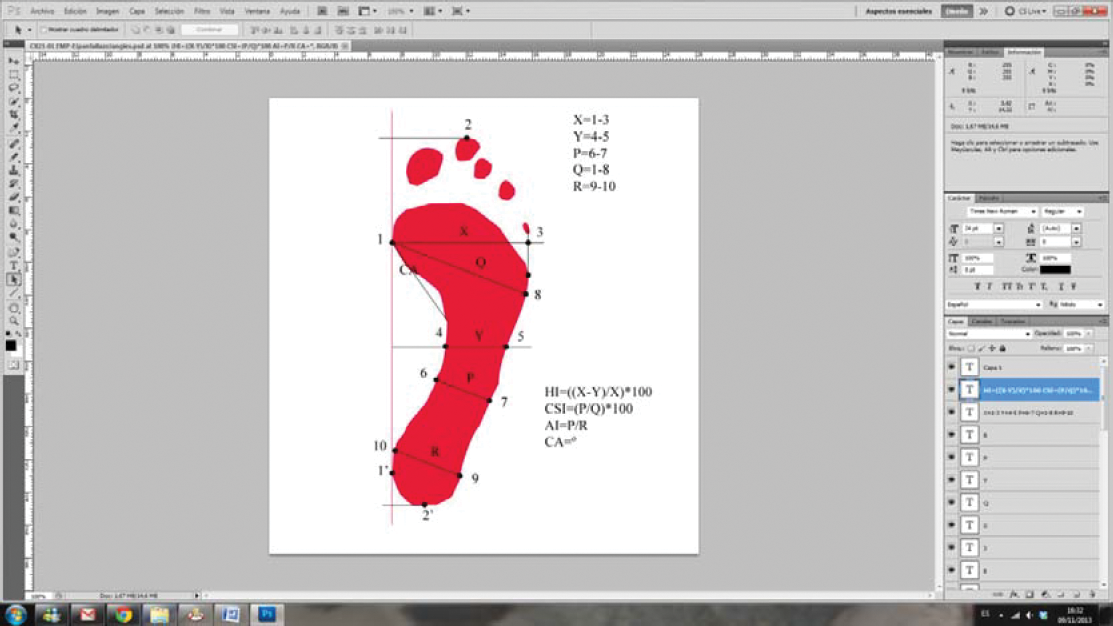Viewport: 1113px width, 626px height.
Task: Select the Crop tool
Action: point(13,115)
